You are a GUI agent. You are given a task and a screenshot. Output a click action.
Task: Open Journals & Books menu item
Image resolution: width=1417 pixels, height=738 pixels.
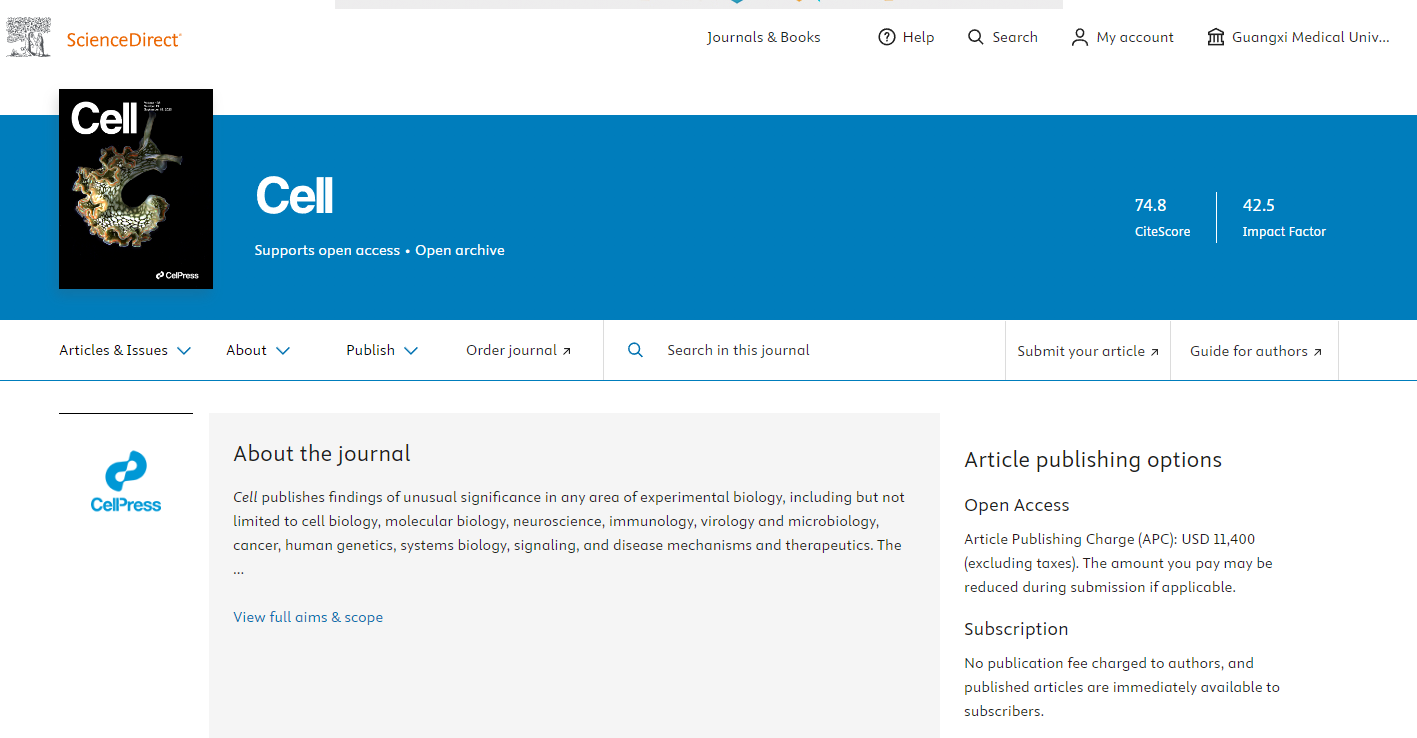point(763,37)
